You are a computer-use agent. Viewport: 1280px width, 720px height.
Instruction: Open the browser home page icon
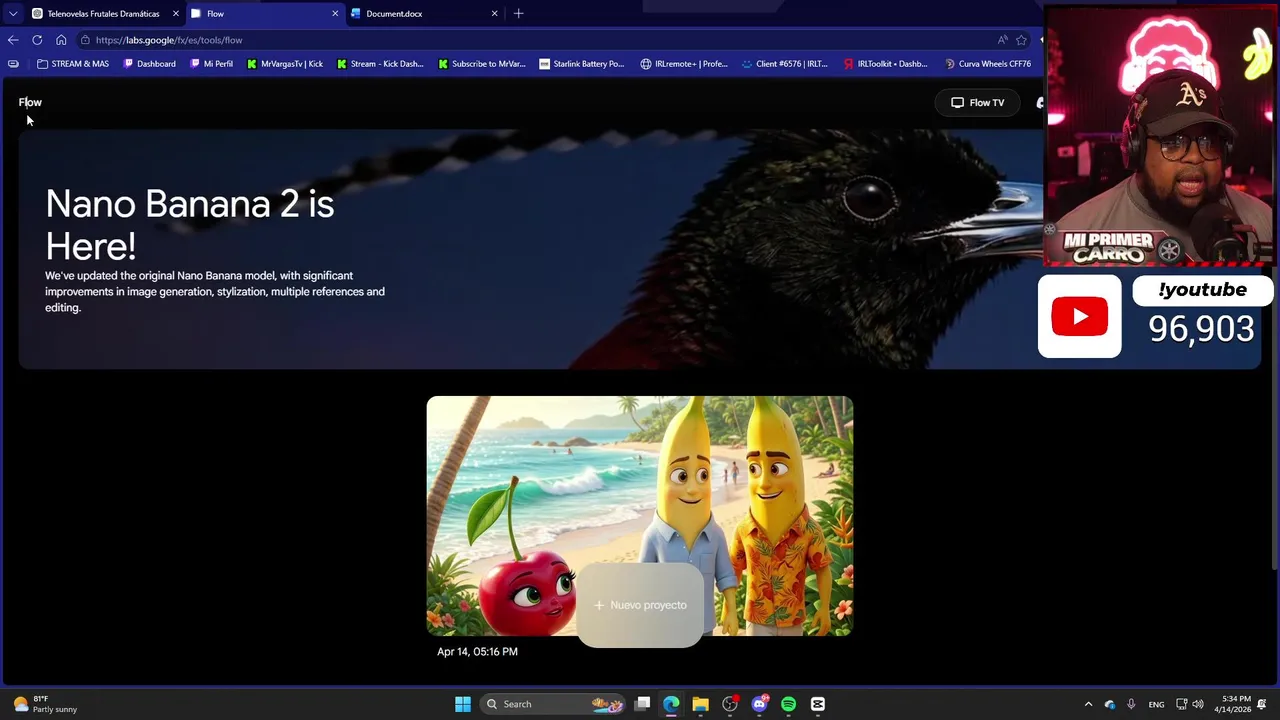pyautogui.click(x=61, y=40)
